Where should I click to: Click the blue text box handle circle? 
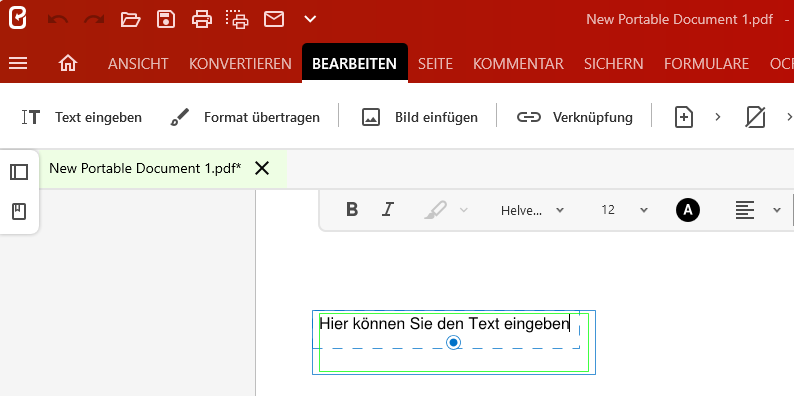tap(454, 343)
